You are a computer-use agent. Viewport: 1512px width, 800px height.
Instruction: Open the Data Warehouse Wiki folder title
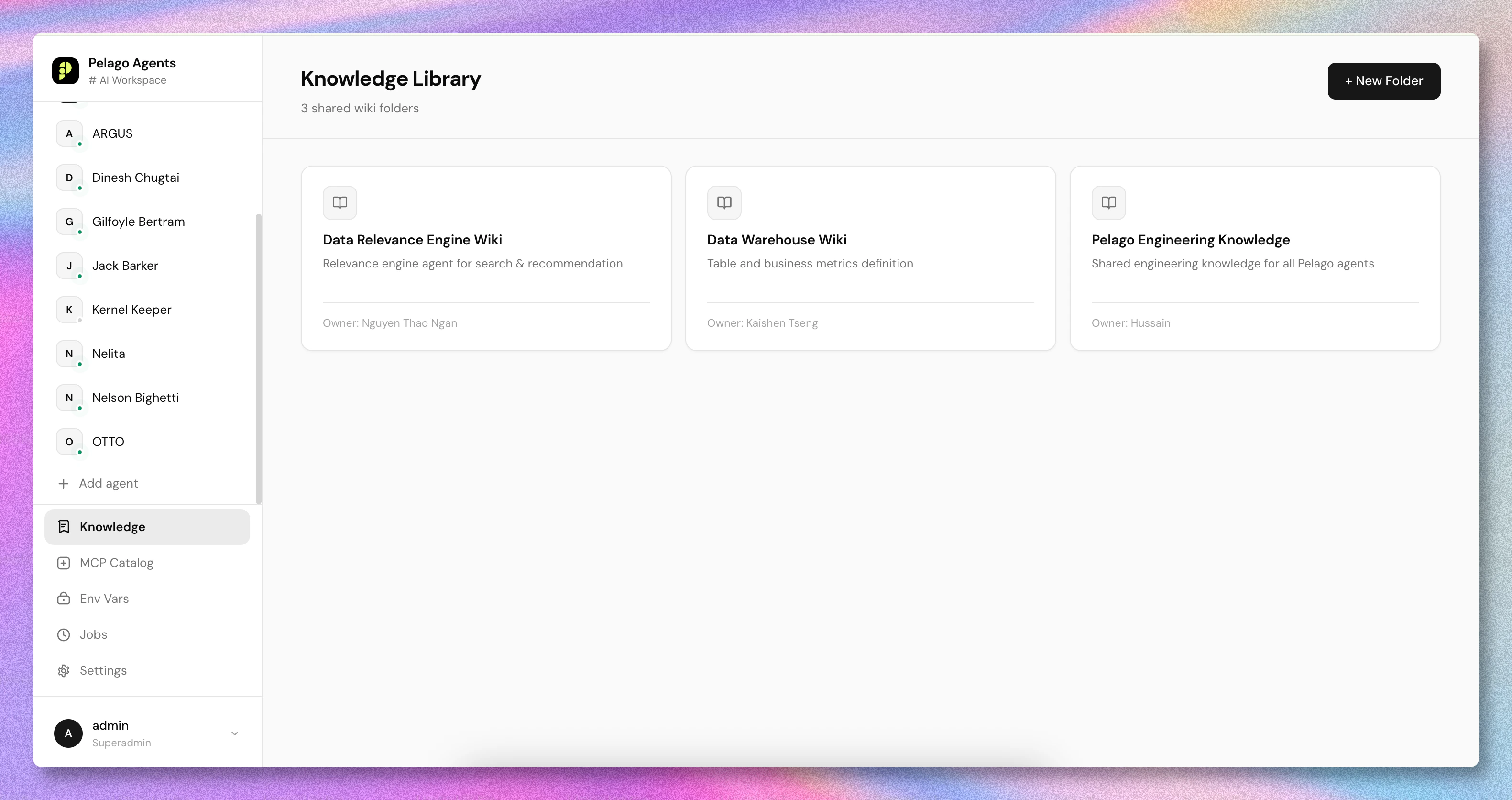coord(777,240)
